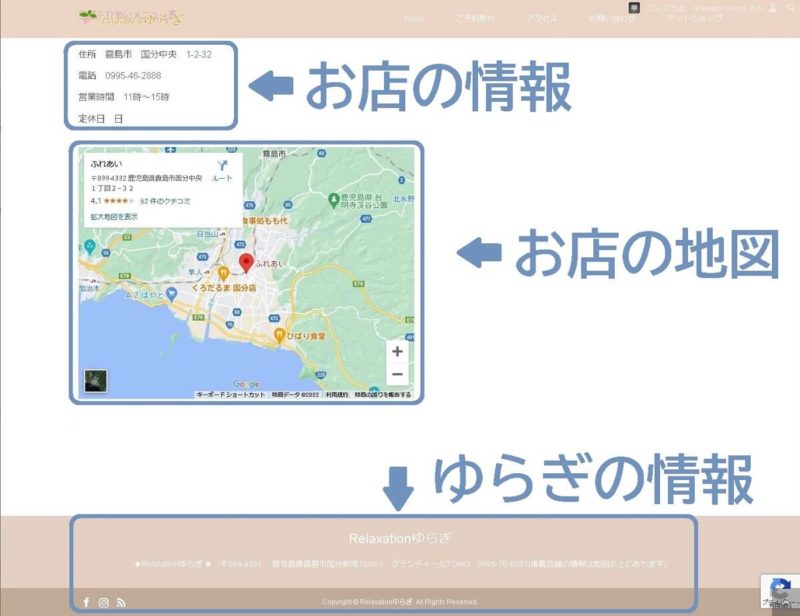Viewport: 800px width, 616px height.
Task: Select アクセス in the navigation bar
Action: 543,16
